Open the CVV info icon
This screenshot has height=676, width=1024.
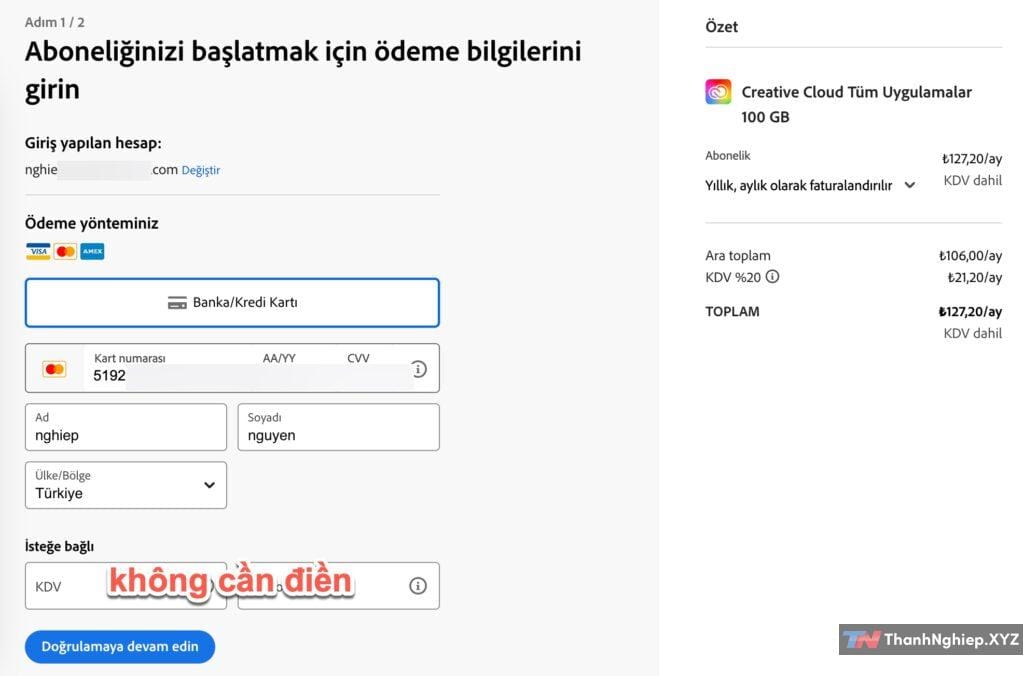419,369
